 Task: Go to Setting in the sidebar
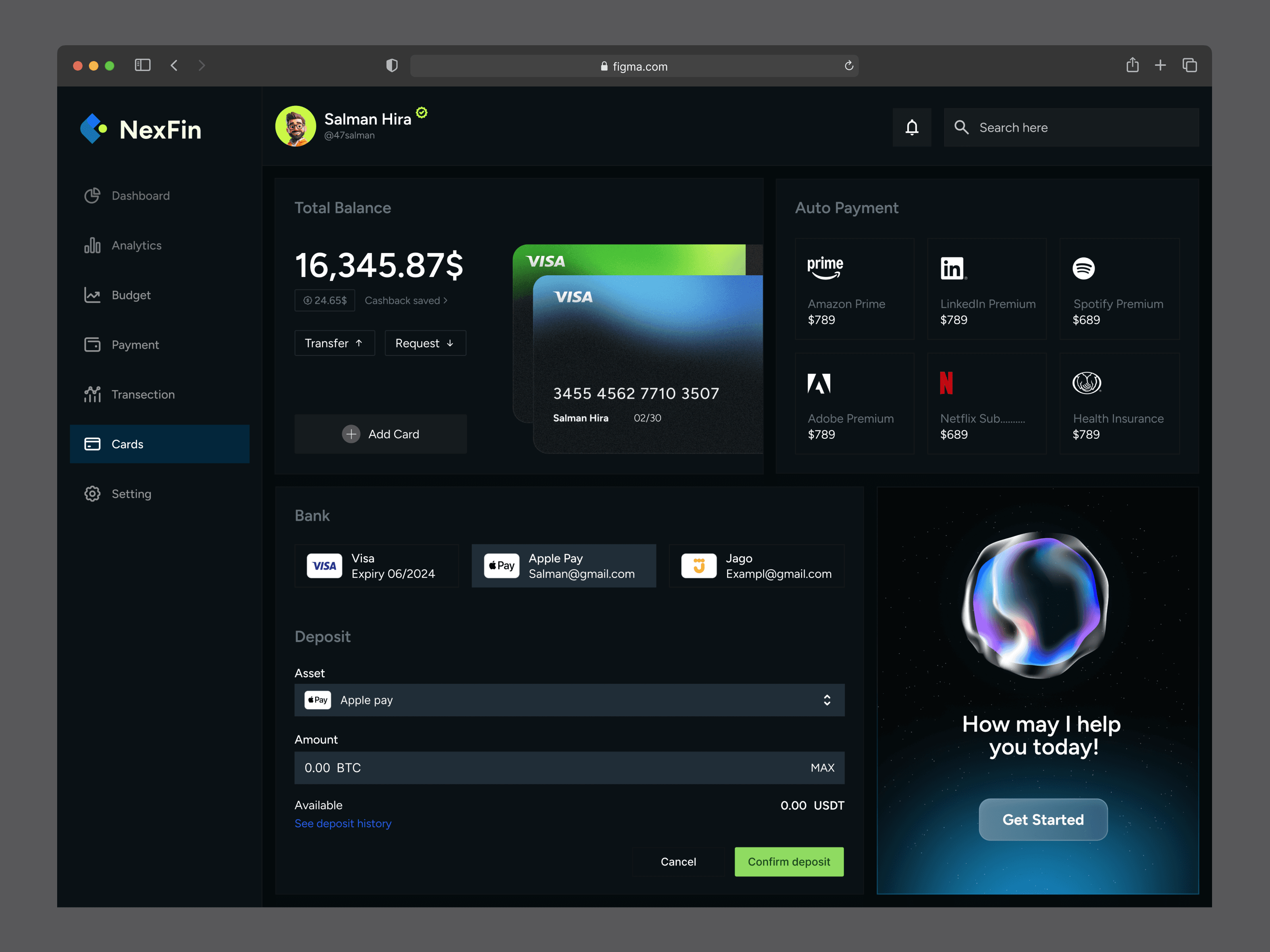131,494
